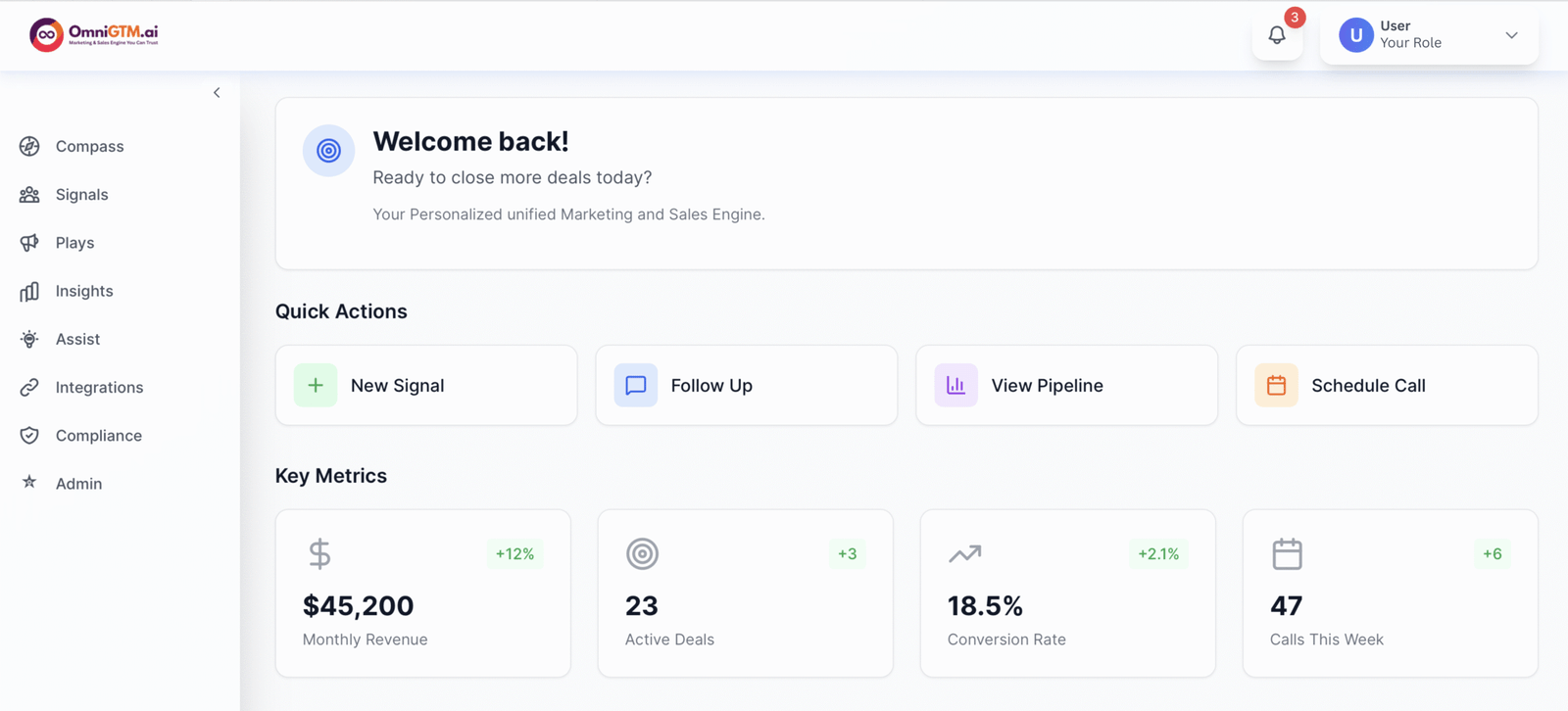This screenshot has width=1568, height=711.
Task: Open the Admin menu item
Action: (x=78, y=484)
